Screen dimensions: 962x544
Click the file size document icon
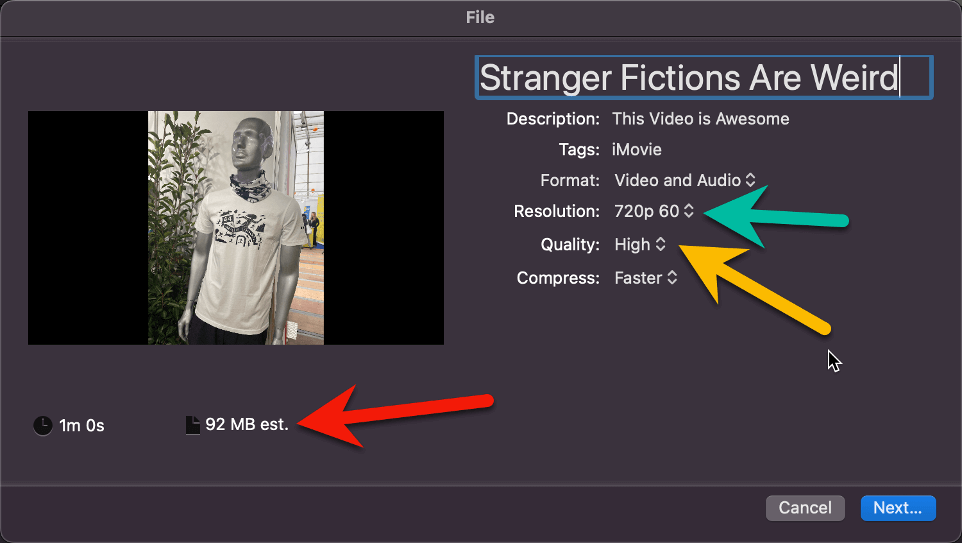coord(193,425)
